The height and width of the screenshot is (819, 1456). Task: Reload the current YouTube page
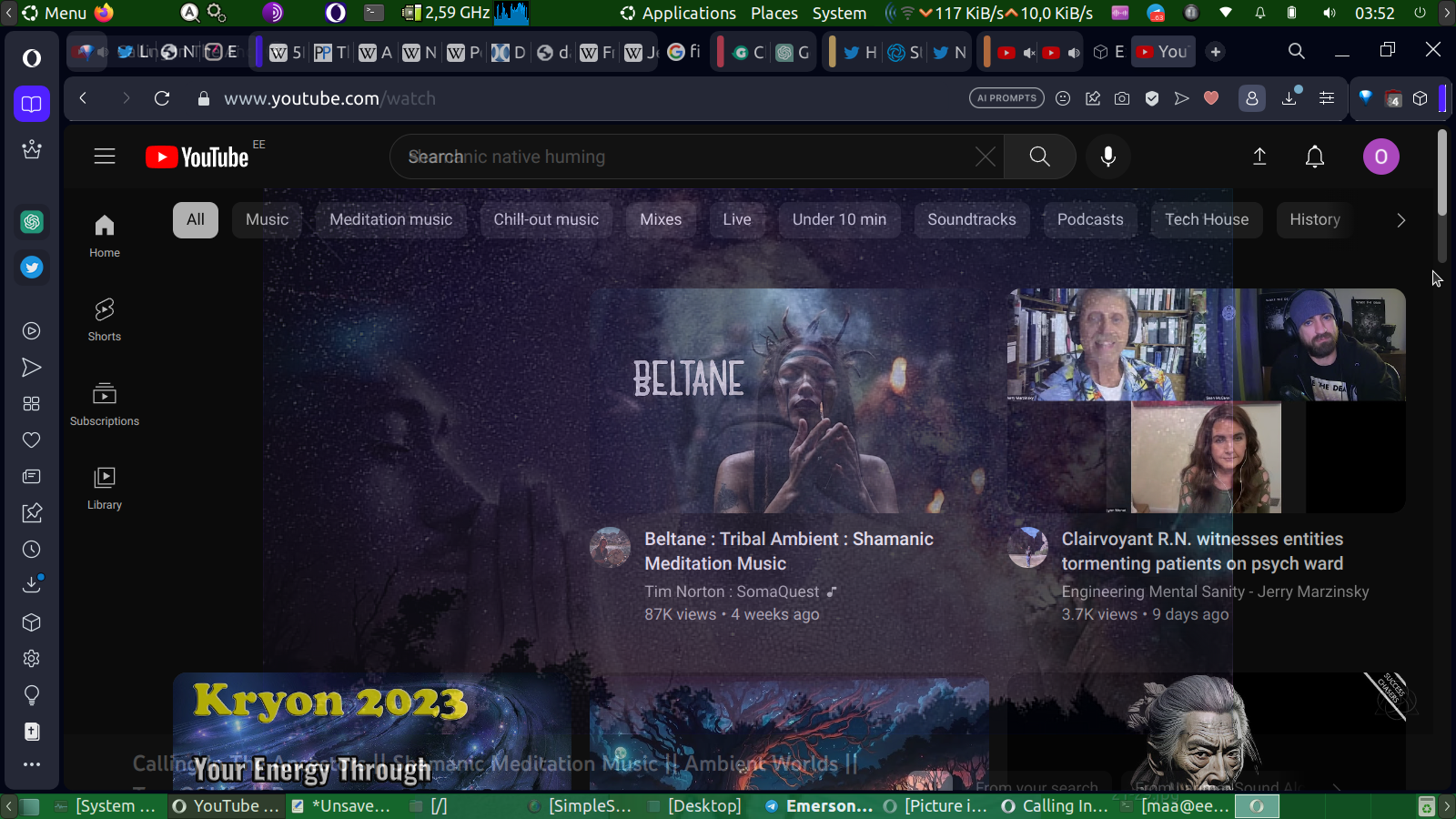(x=162, y=98)
